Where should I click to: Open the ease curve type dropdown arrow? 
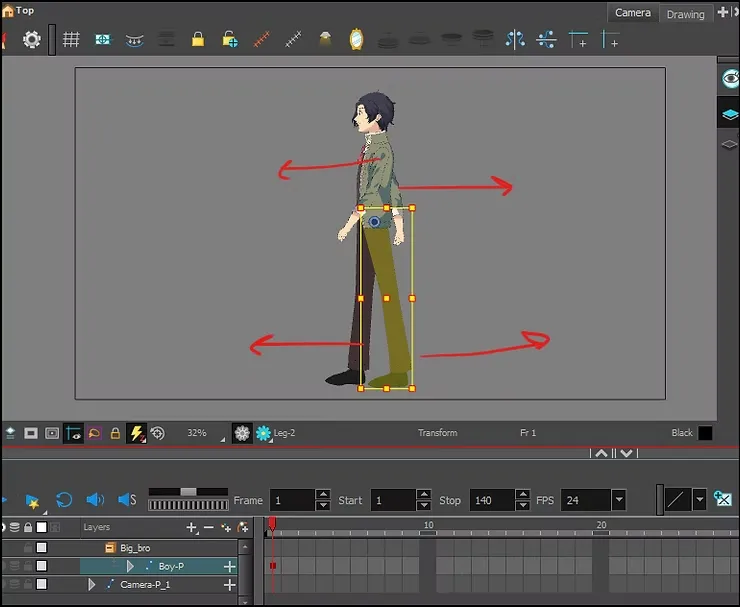pos(699,499)
